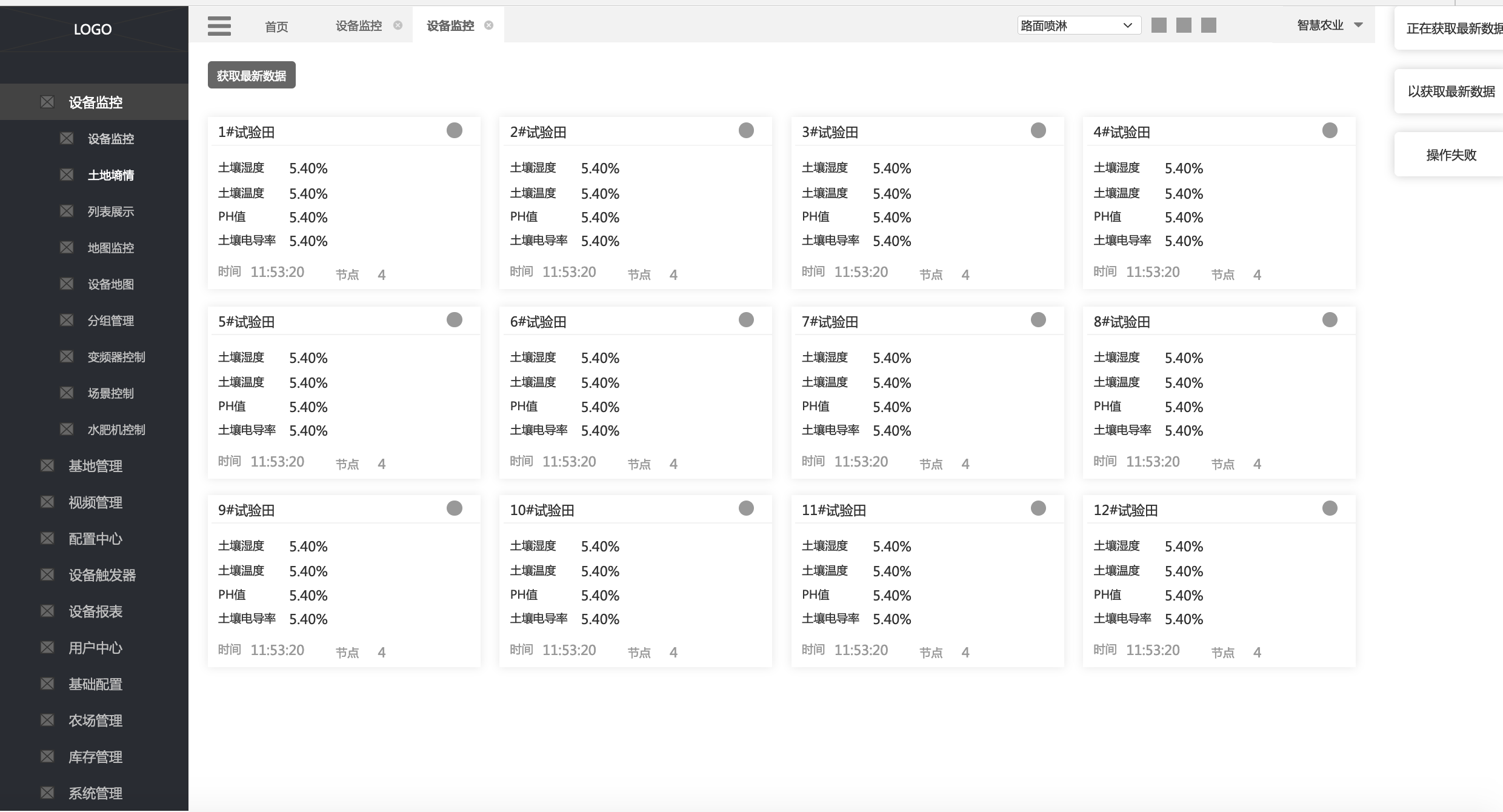Screen dimensions: 1503x812
Task: Click 以获取最新数据 notification
Action: (1448, 92)
